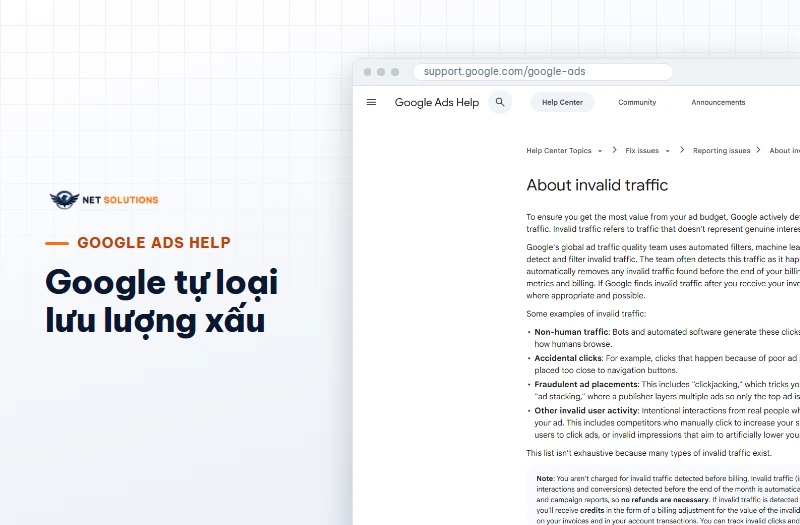Viewport: 800px width, 525px height.
Task: Click 'Some examples of invalid traffic' text
Action: point(586,314)
